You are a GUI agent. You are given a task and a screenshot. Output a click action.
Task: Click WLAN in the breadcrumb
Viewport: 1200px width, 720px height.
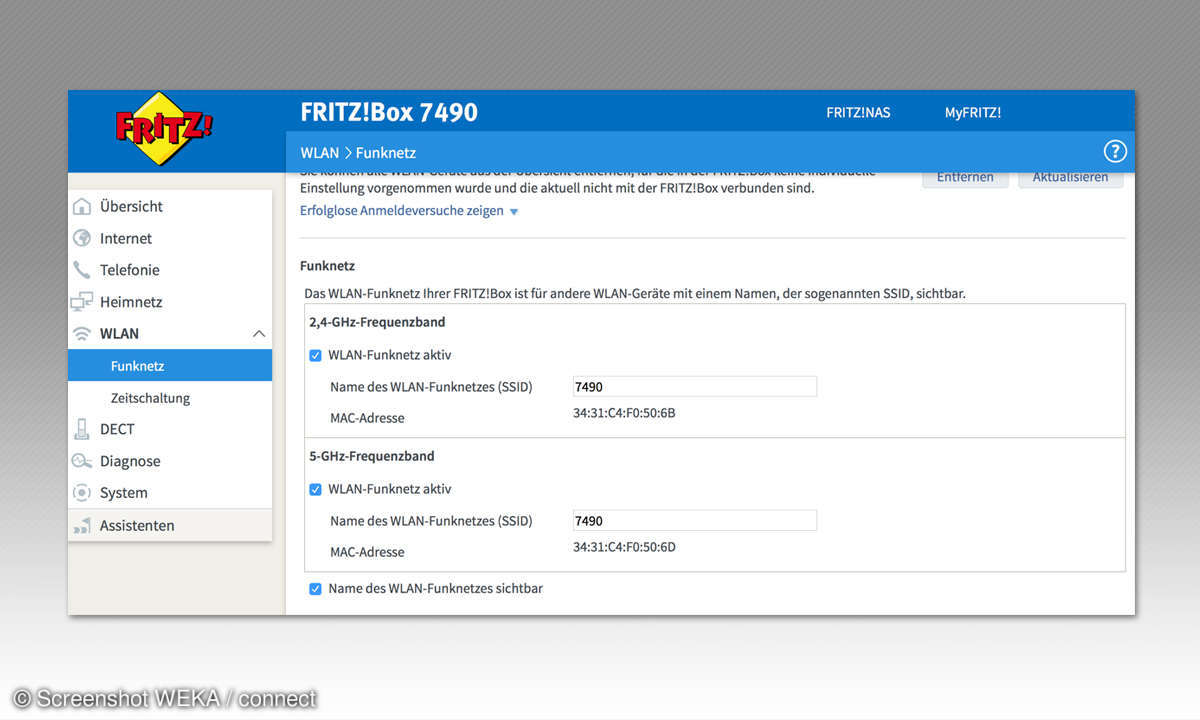pos(320,153)
